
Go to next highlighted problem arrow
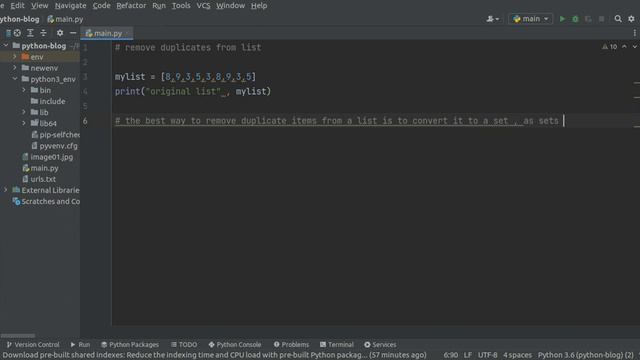coord(635,47)
